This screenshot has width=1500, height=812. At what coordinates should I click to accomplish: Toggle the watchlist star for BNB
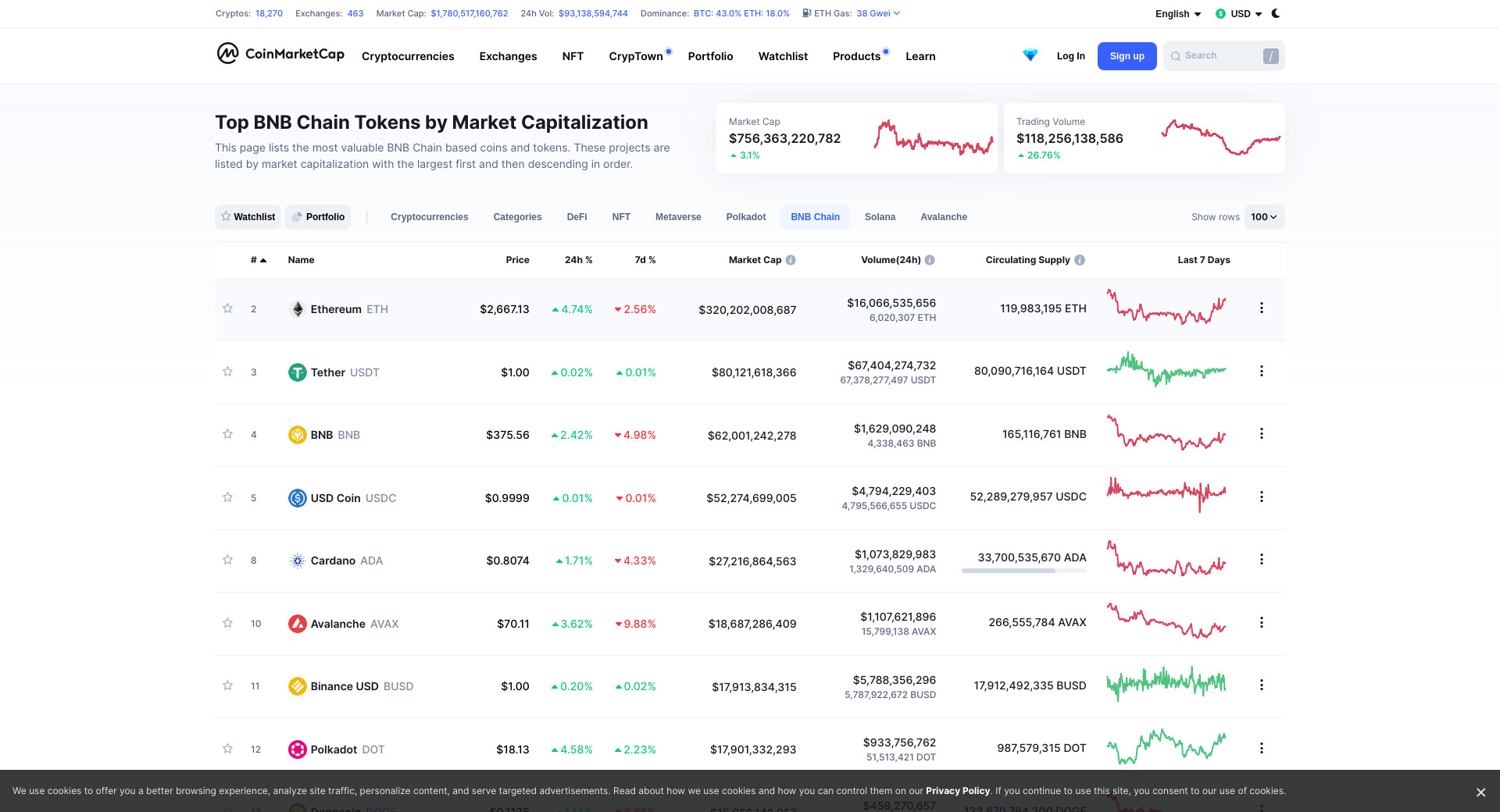click(227, 434)
